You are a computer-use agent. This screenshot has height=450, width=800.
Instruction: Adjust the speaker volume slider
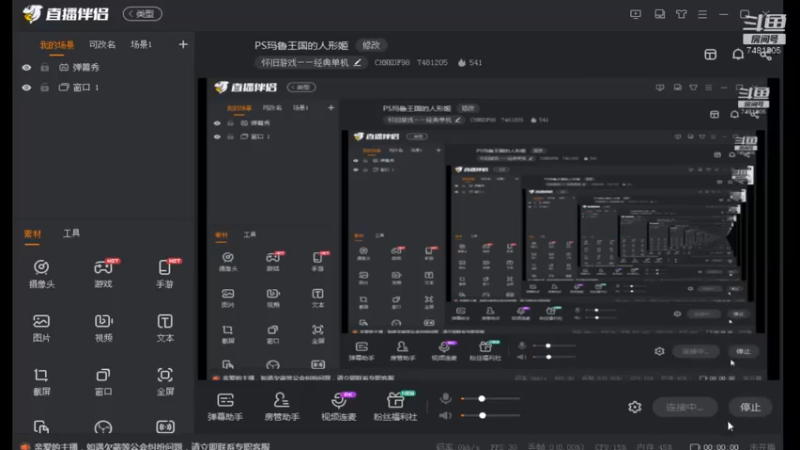click(x=490, y=415)
